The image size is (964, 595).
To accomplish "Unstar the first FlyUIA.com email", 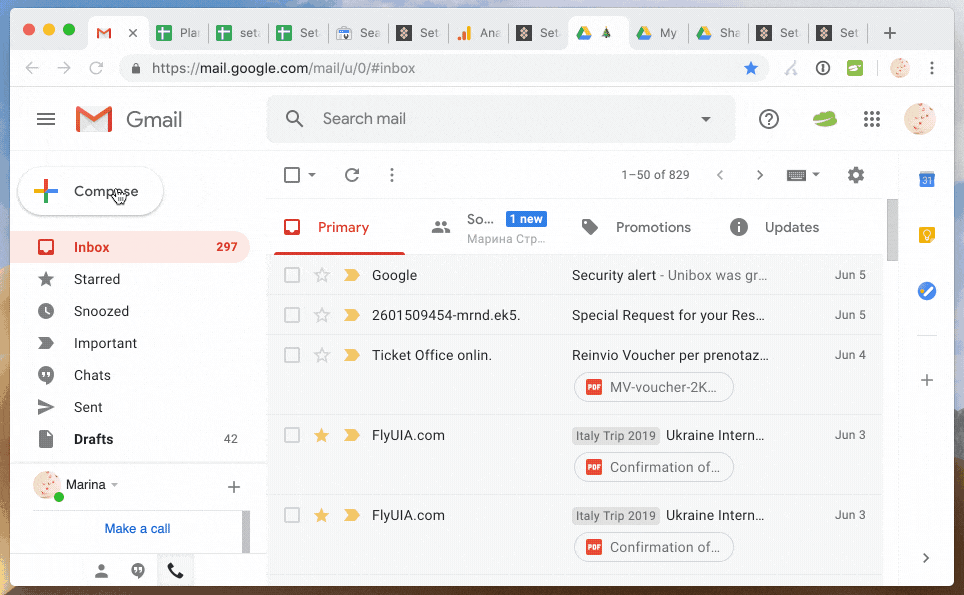I will pyautogui.click(x=322, y=435).
